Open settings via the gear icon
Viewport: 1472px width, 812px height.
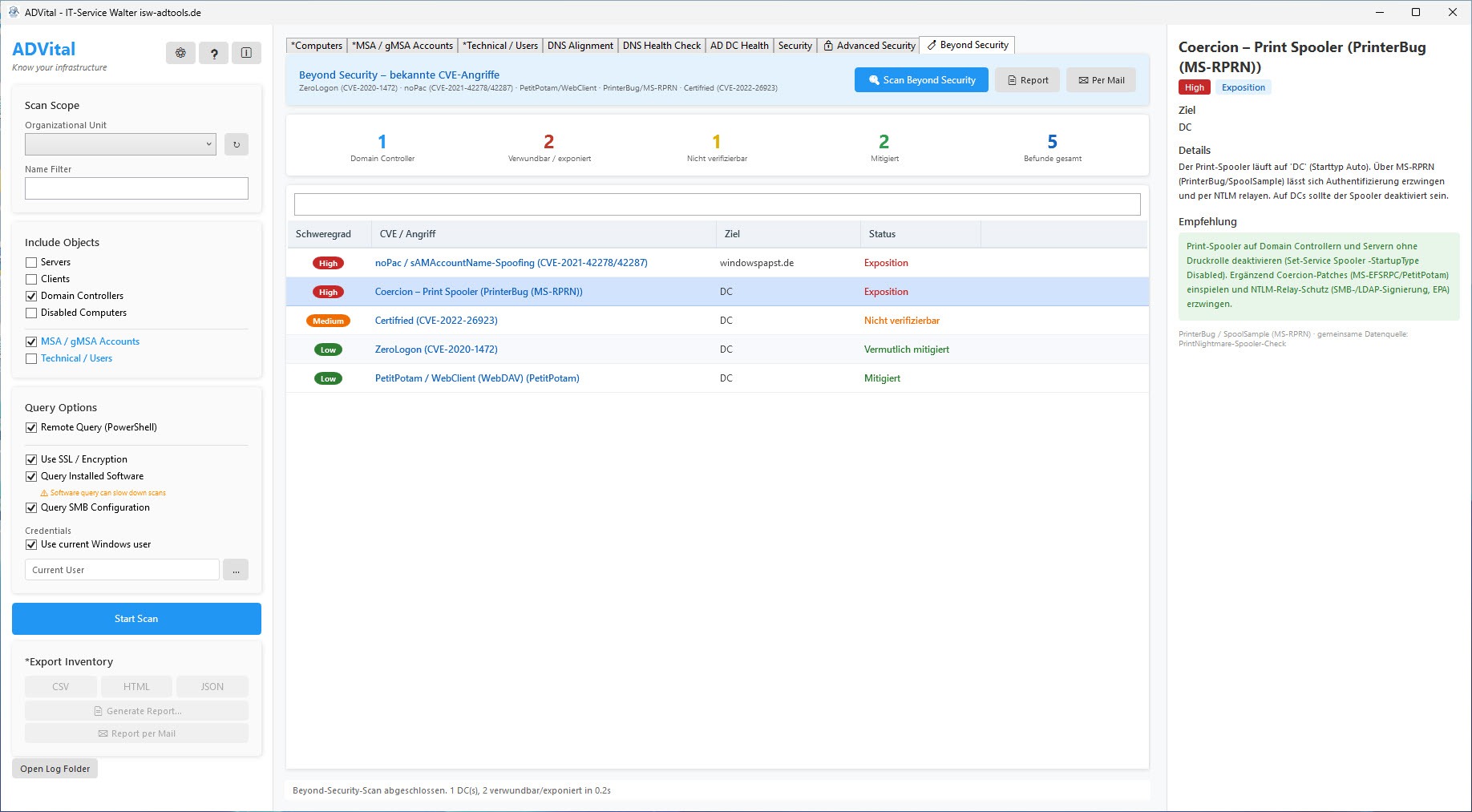pos(180,53)
